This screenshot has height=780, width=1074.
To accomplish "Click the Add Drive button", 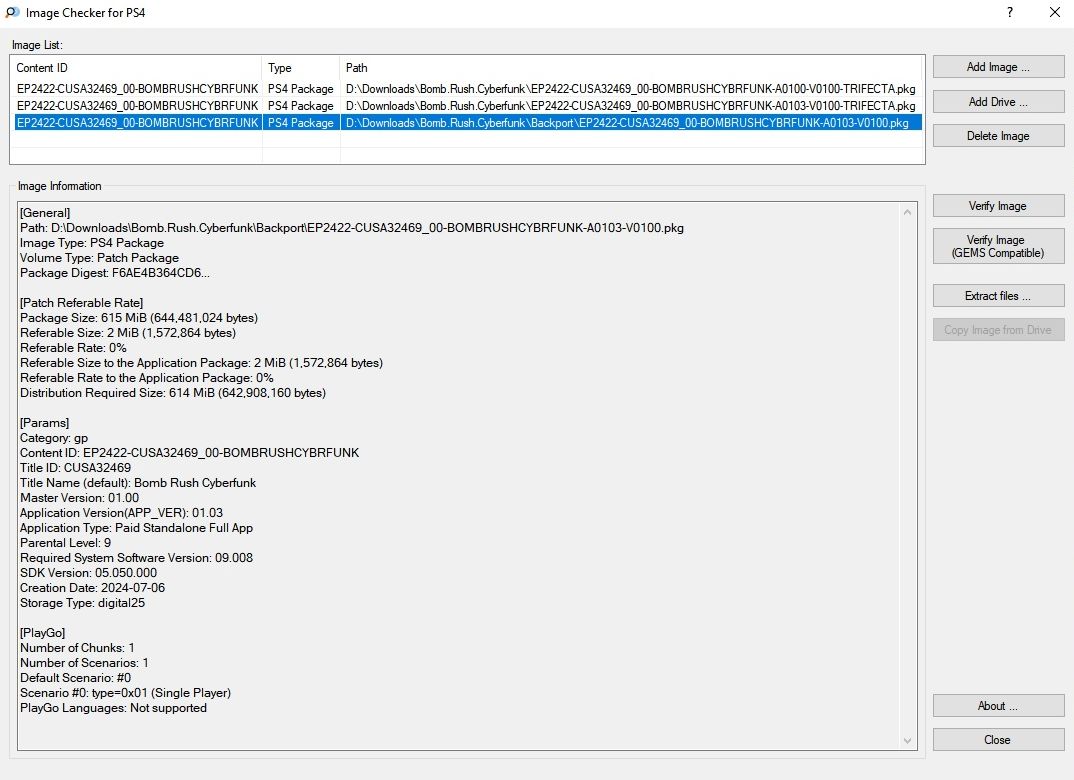I will click(x=998, y=101).
